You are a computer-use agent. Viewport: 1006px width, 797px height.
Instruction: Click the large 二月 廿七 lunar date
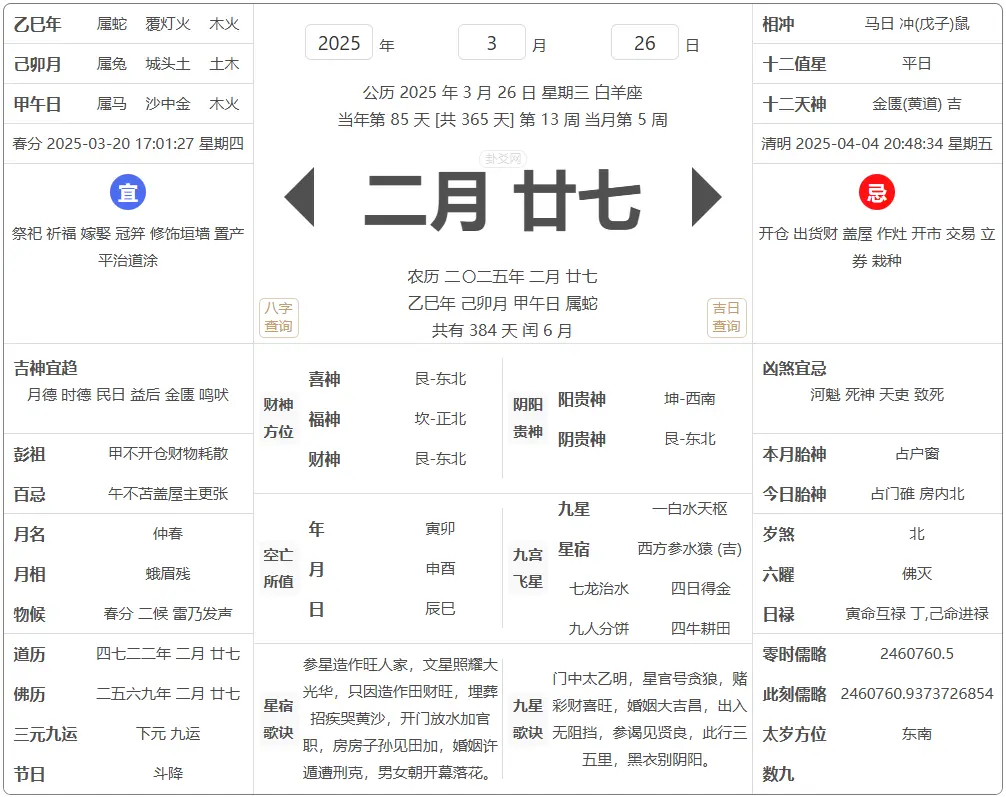point(502,203)
